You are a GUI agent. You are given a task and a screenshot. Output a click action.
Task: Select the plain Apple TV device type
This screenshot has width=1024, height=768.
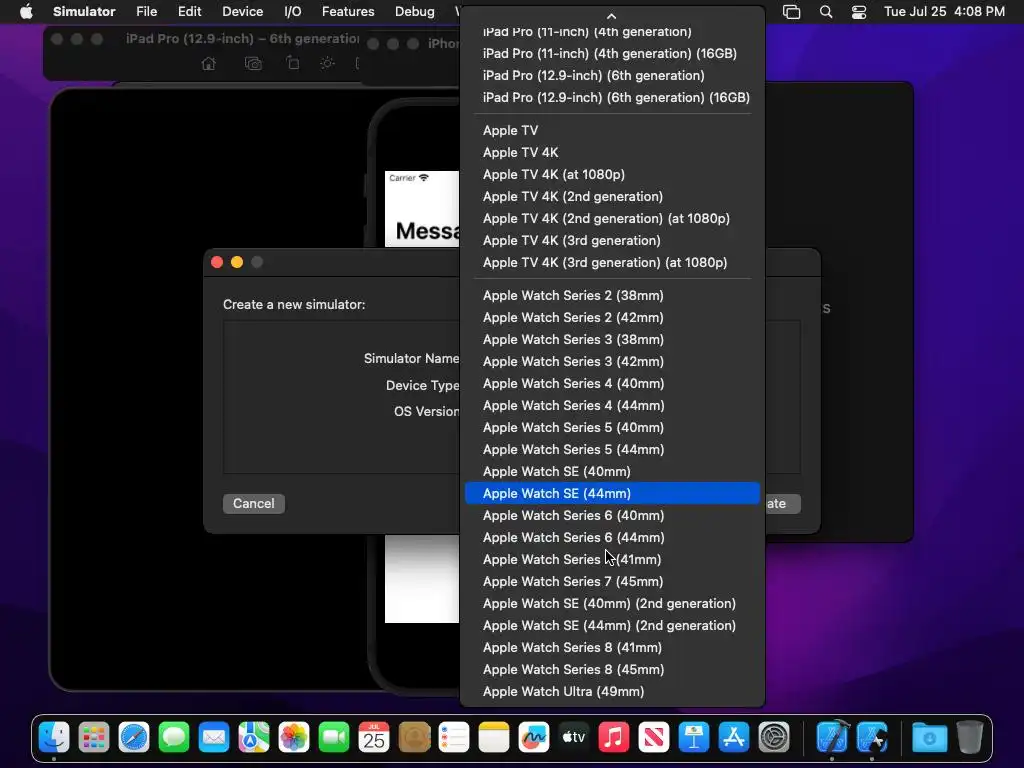coord(613,131)
